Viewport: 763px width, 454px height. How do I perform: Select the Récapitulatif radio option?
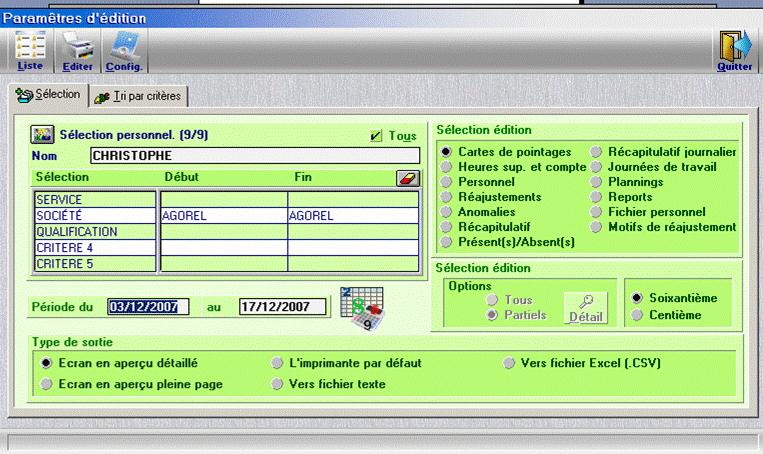446,227
